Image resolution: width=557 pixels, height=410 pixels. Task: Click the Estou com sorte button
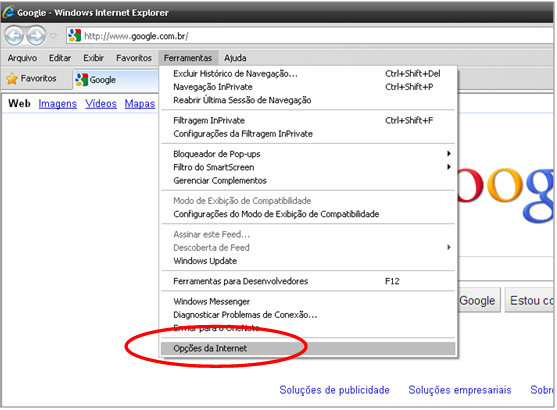pyautogui.click(x=530, y=301)
